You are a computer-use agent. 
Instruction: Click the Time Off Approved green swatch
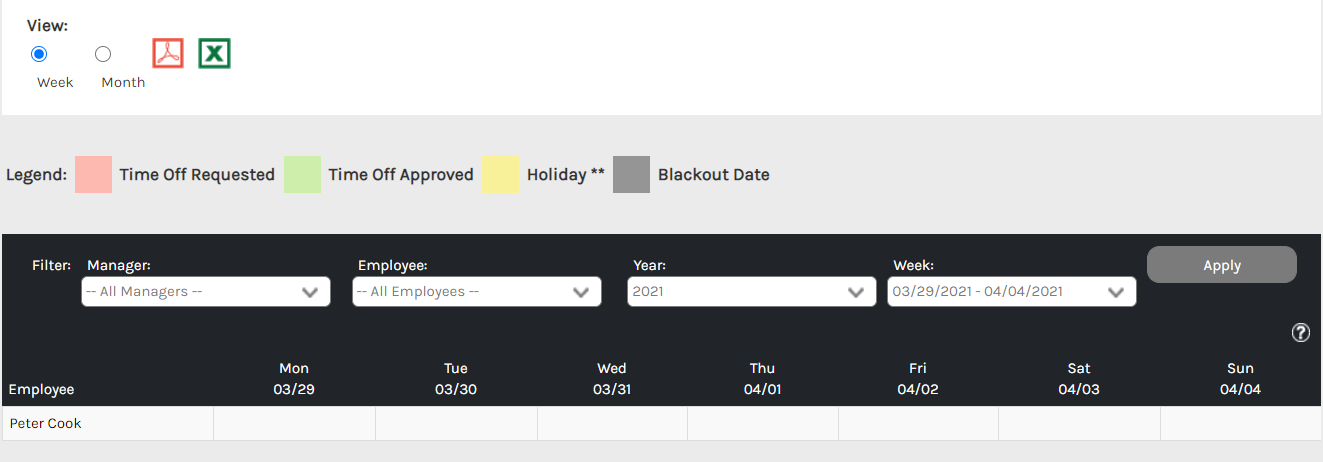coord(302,174)
